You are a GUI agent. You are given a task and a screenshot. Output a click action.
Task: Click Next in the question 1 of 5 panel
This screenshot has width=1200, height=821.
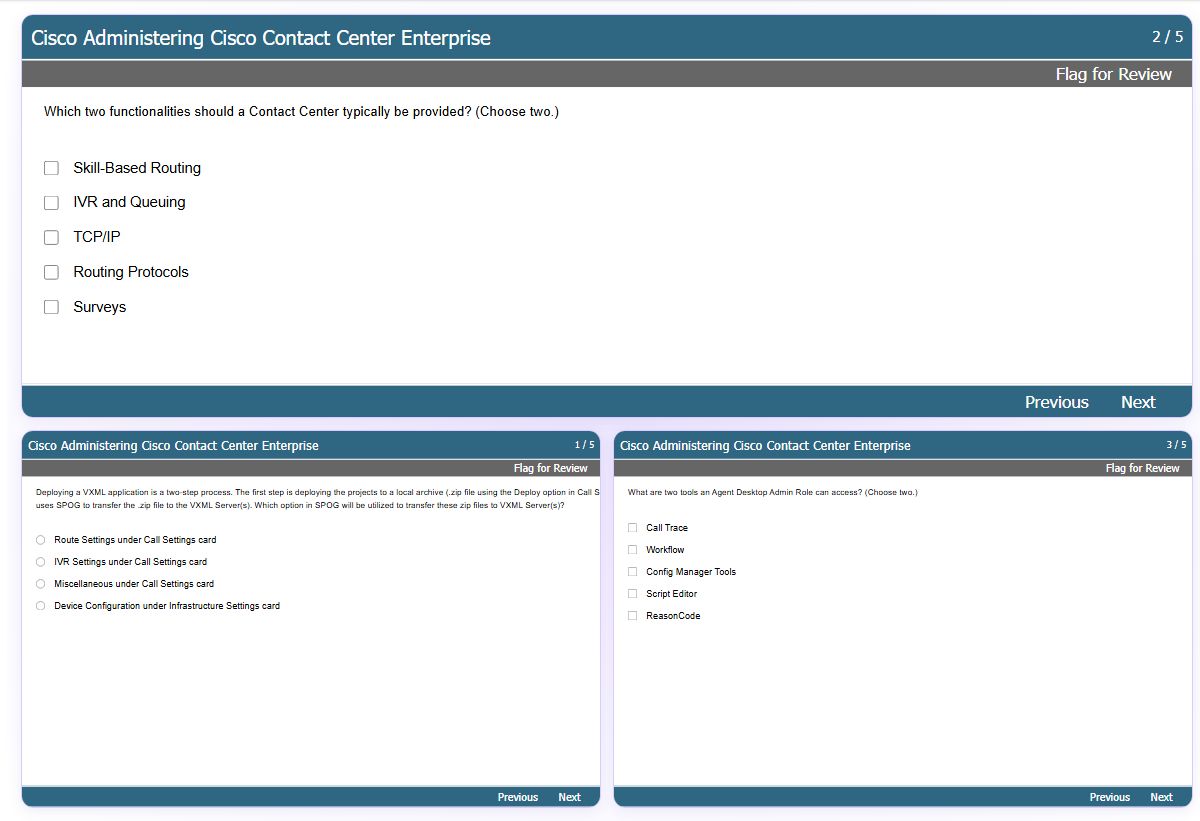coord(569,797)
